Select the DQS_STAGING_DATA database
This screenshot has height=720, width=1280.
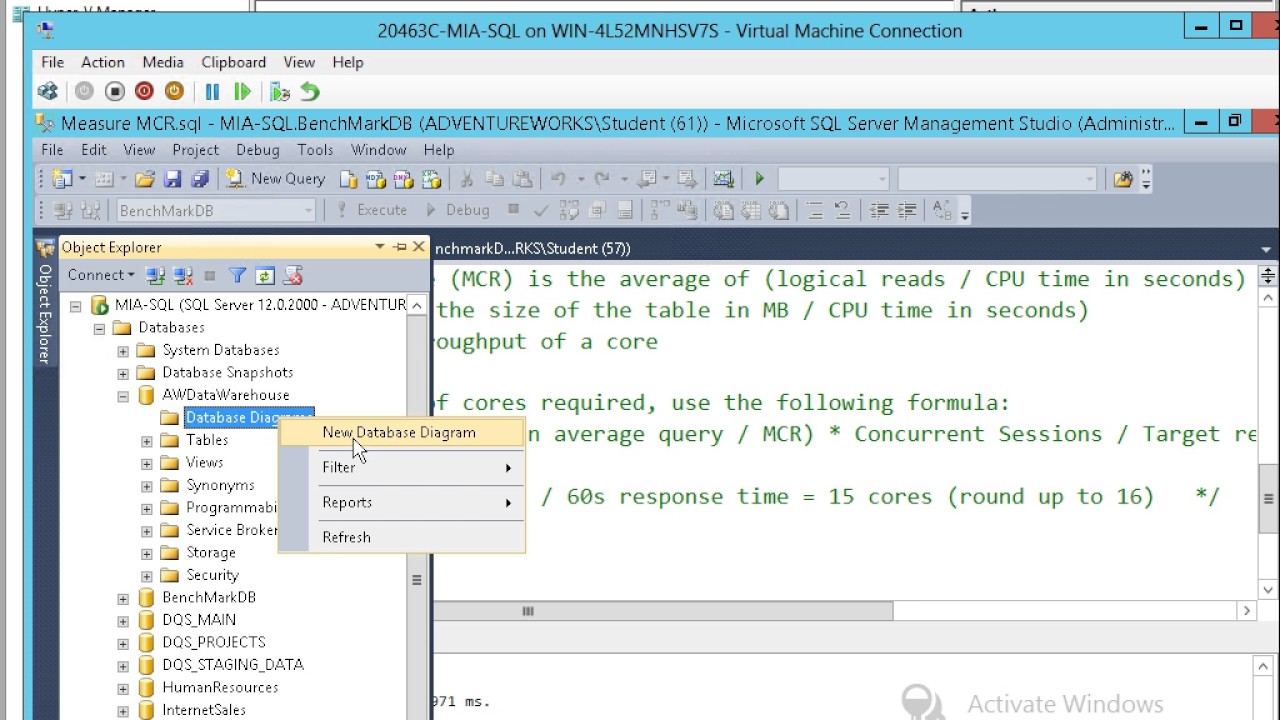pos(233,665)
